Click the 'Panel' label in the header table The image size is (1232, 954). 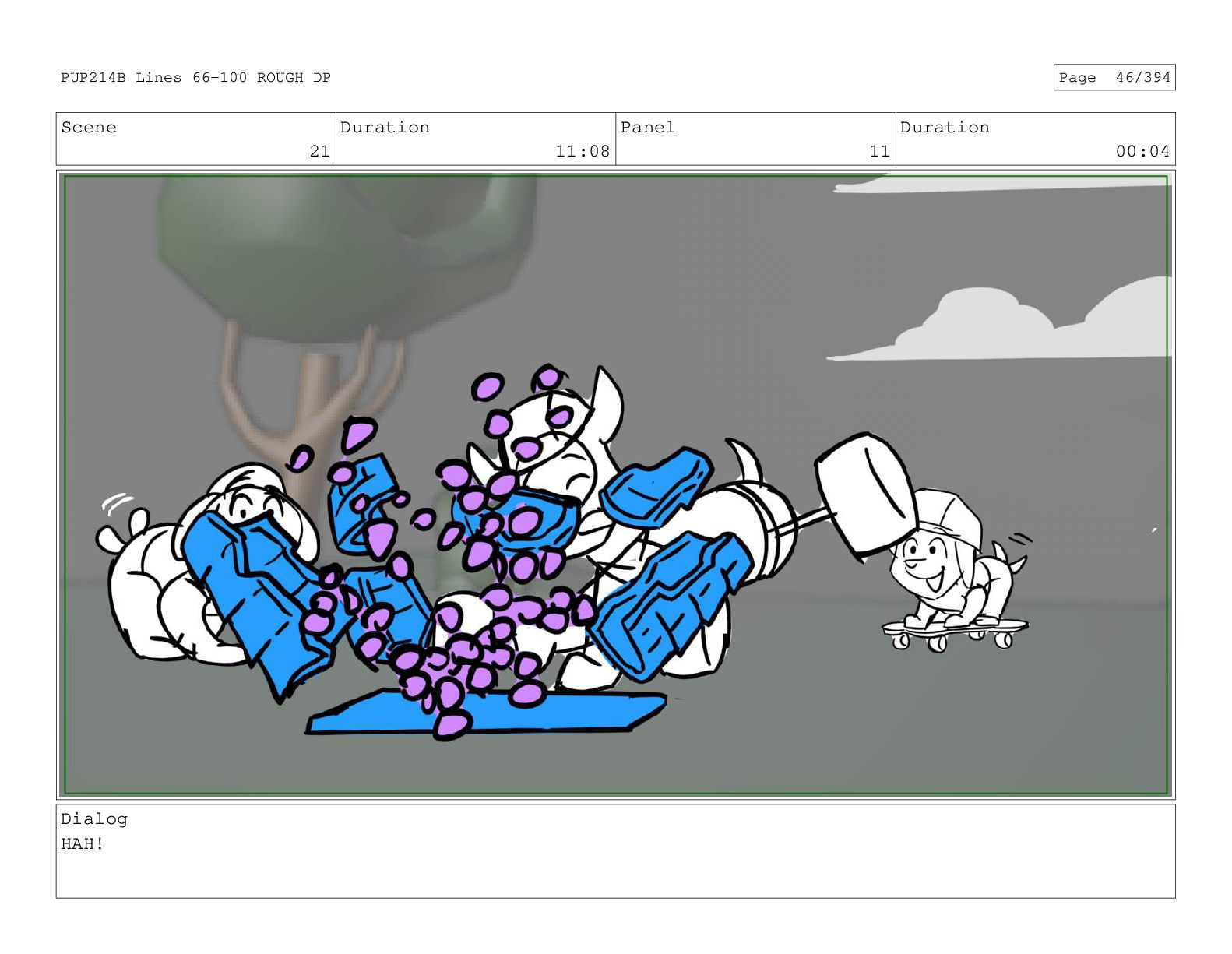point(648,127)
